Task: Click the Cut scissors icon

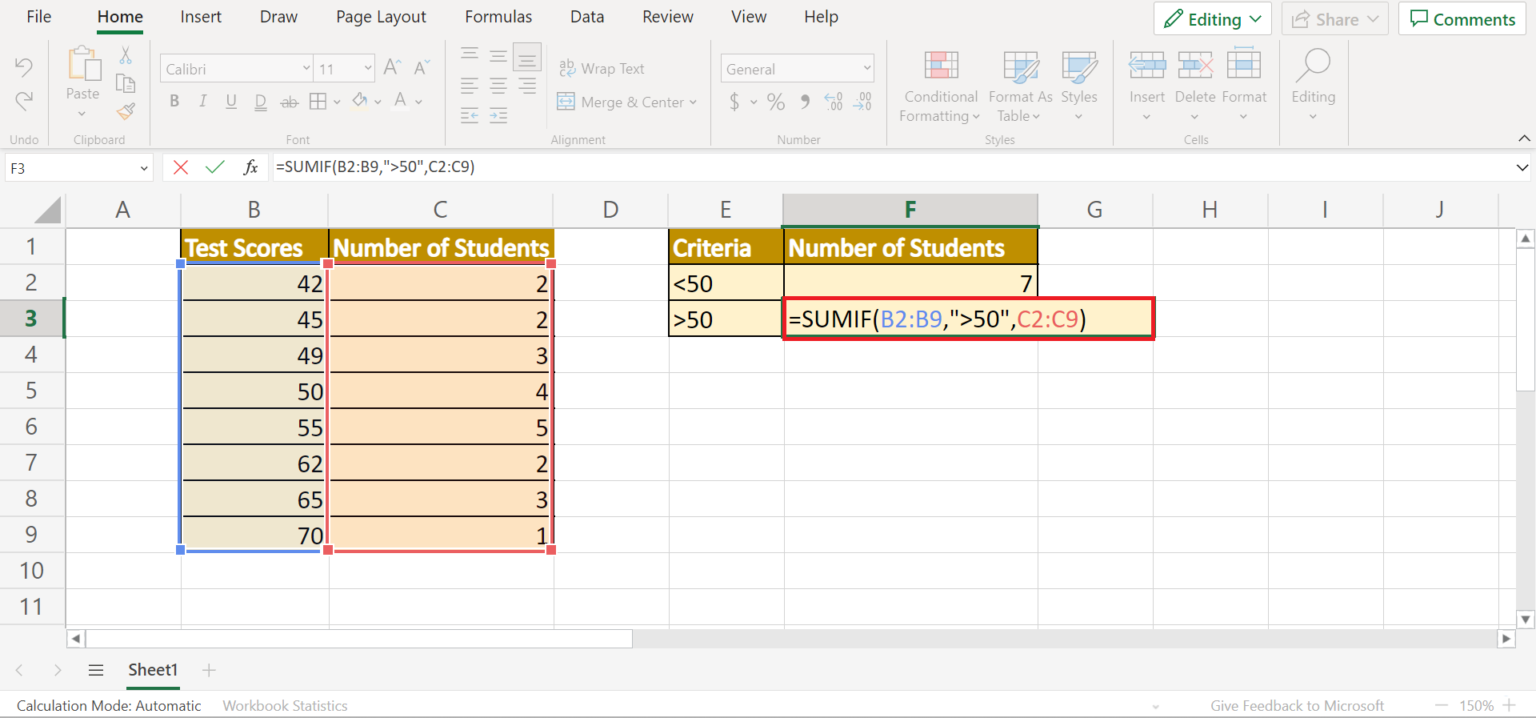Action: tap(126, 56)
